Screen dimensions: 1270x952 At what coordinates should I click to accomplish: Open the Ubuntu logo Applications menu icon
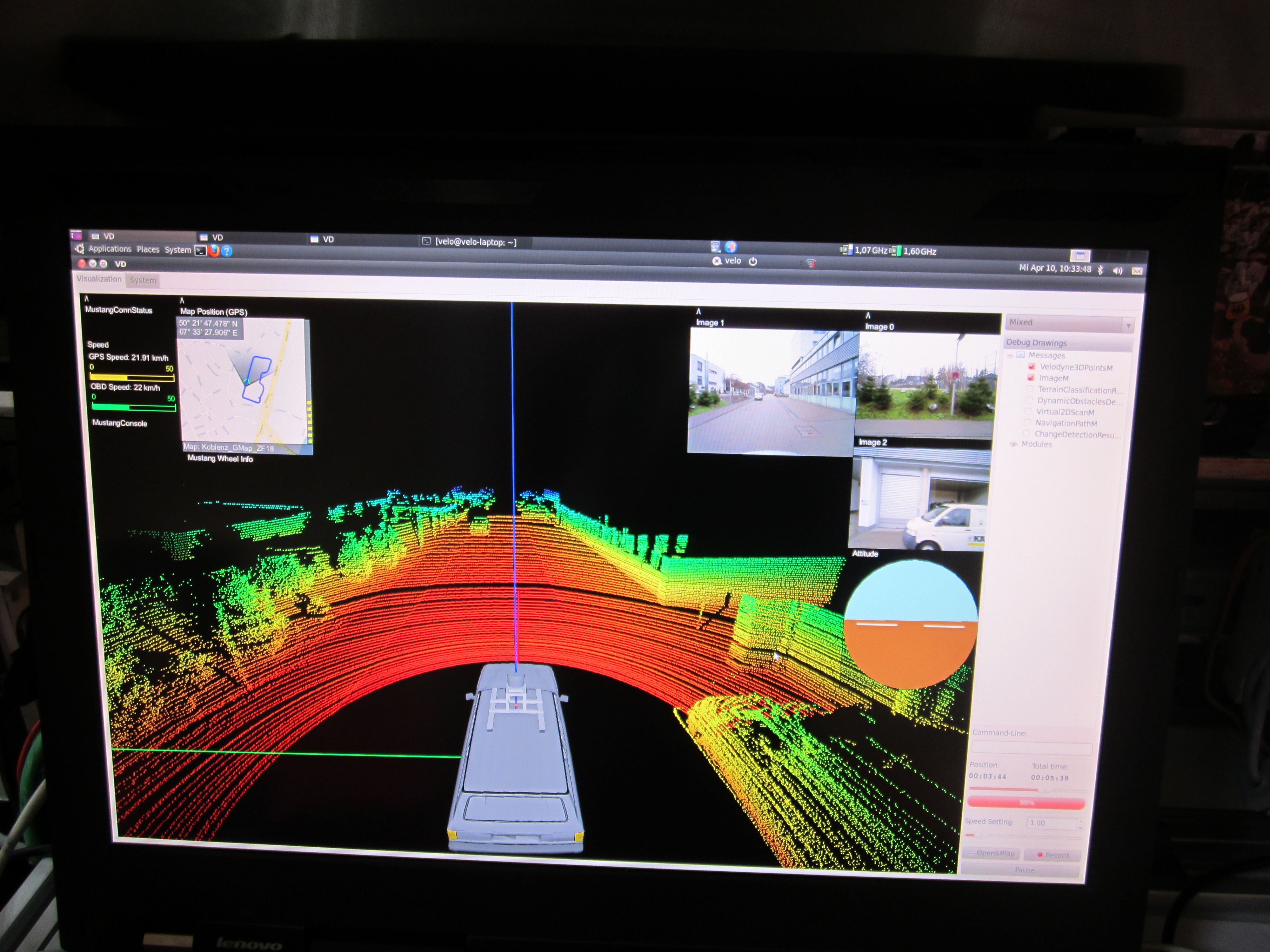(79, 248)
